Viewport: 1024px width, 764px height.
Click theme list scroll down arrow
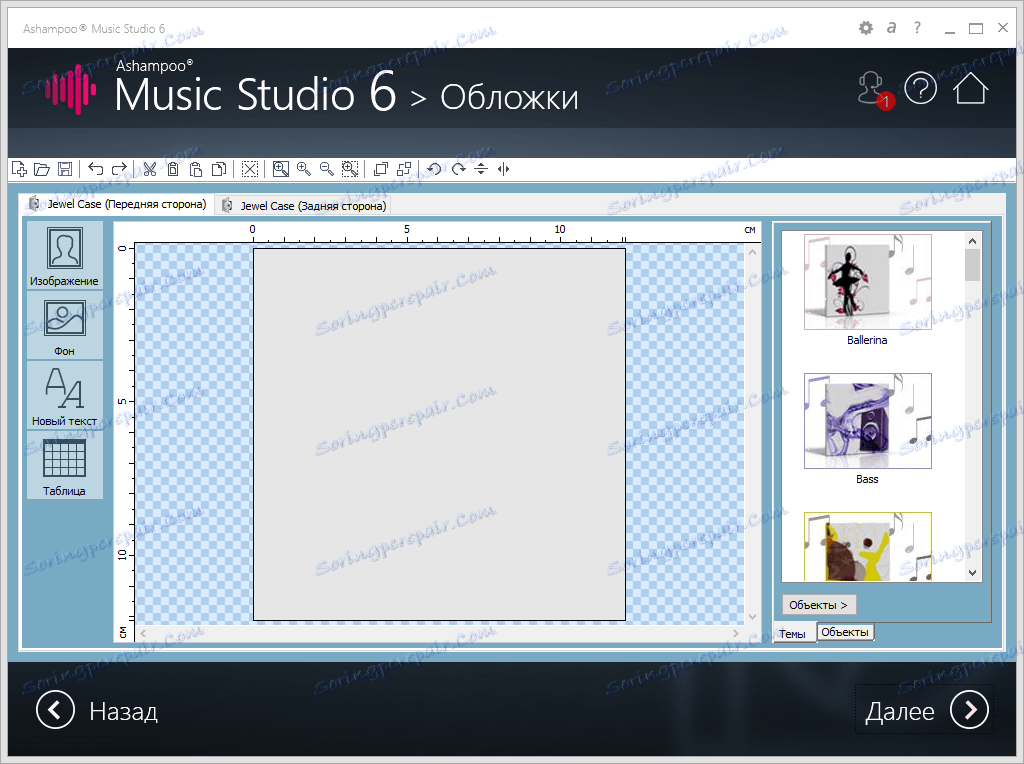[972, 573]
